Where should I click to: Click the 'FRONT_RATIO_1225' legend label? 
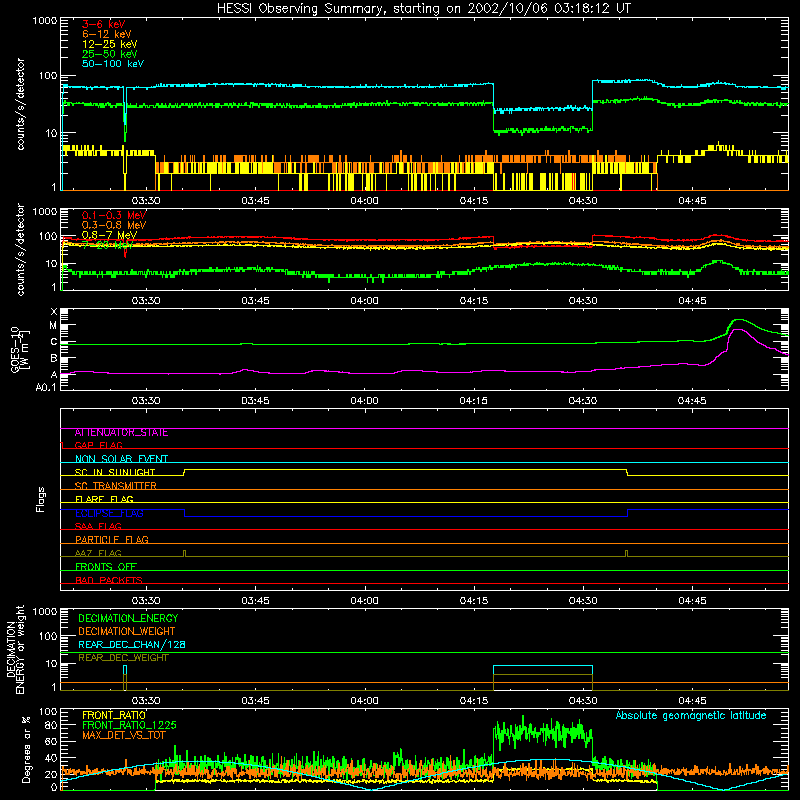coord(129,725)
